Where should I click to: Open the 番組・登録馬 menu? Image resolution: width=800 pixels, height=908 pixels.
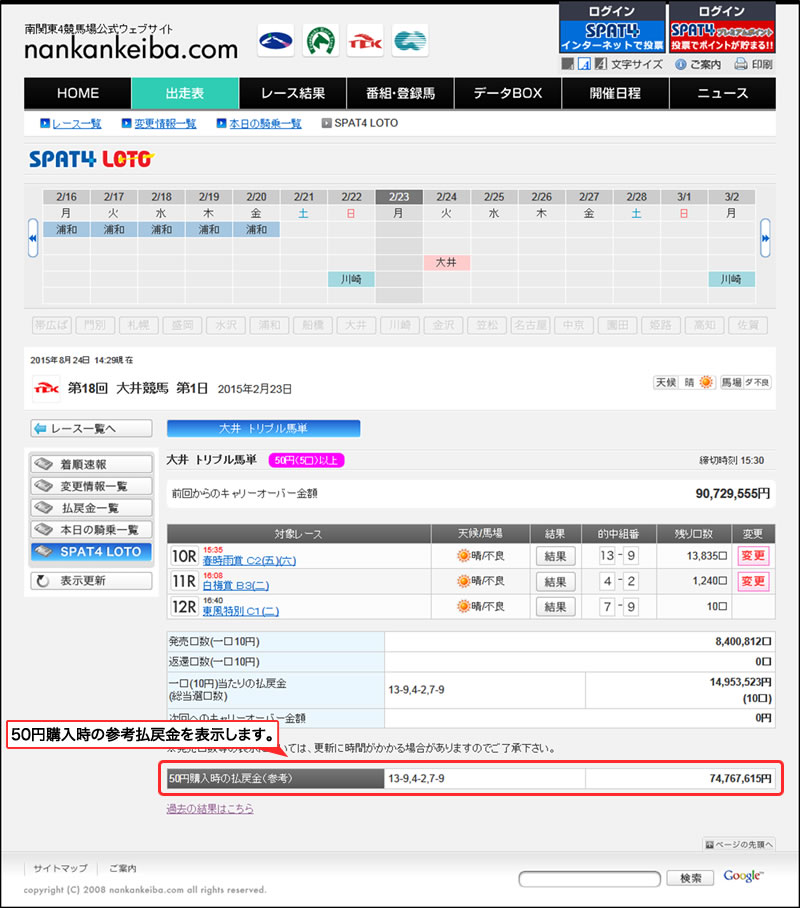tap(400, 93)
